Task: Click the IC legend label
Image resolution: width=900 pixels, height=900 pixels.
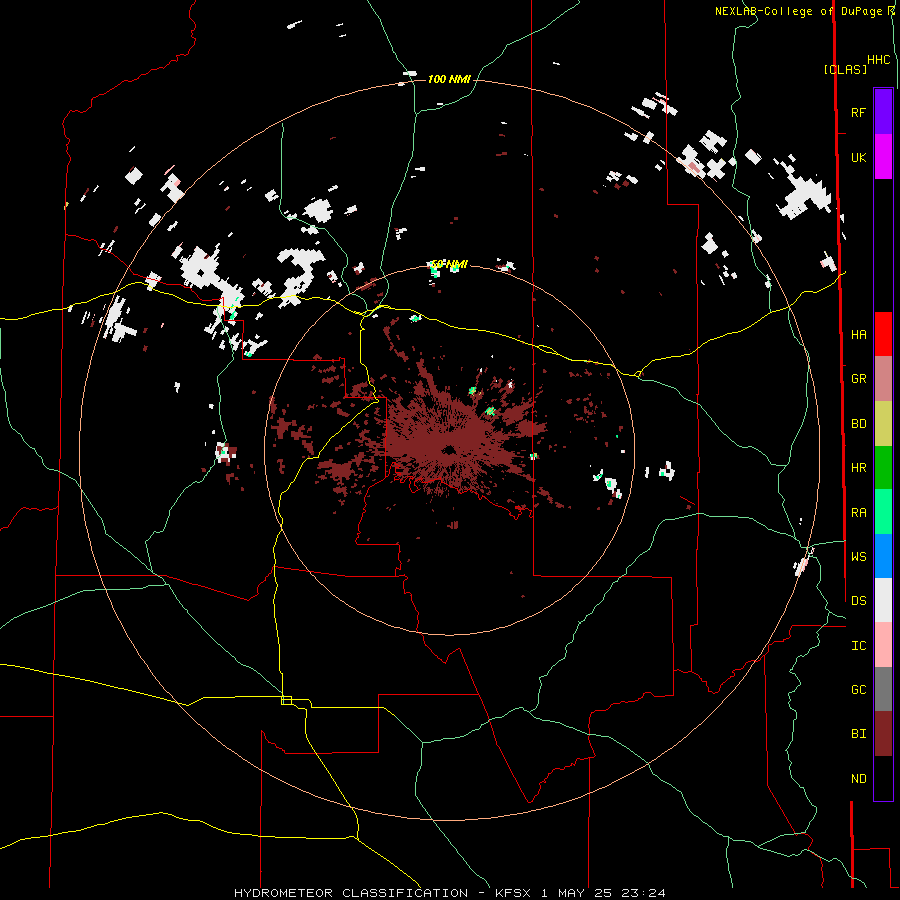Action: (858, 646)
